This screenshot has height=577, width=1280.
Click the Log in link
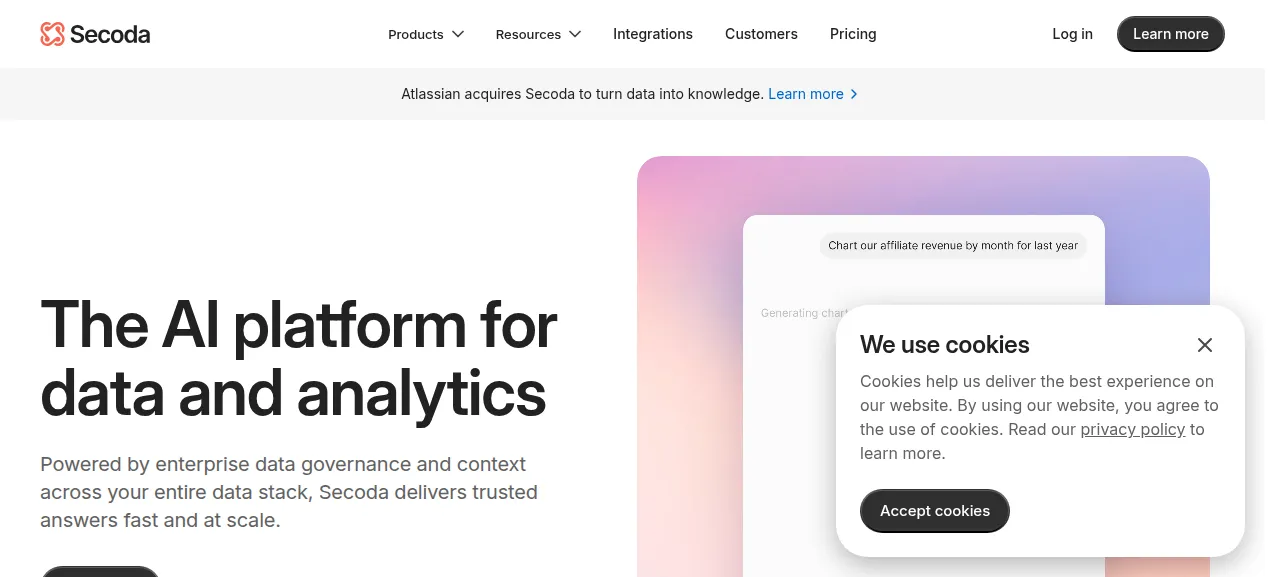click(x=1072, y=34)
